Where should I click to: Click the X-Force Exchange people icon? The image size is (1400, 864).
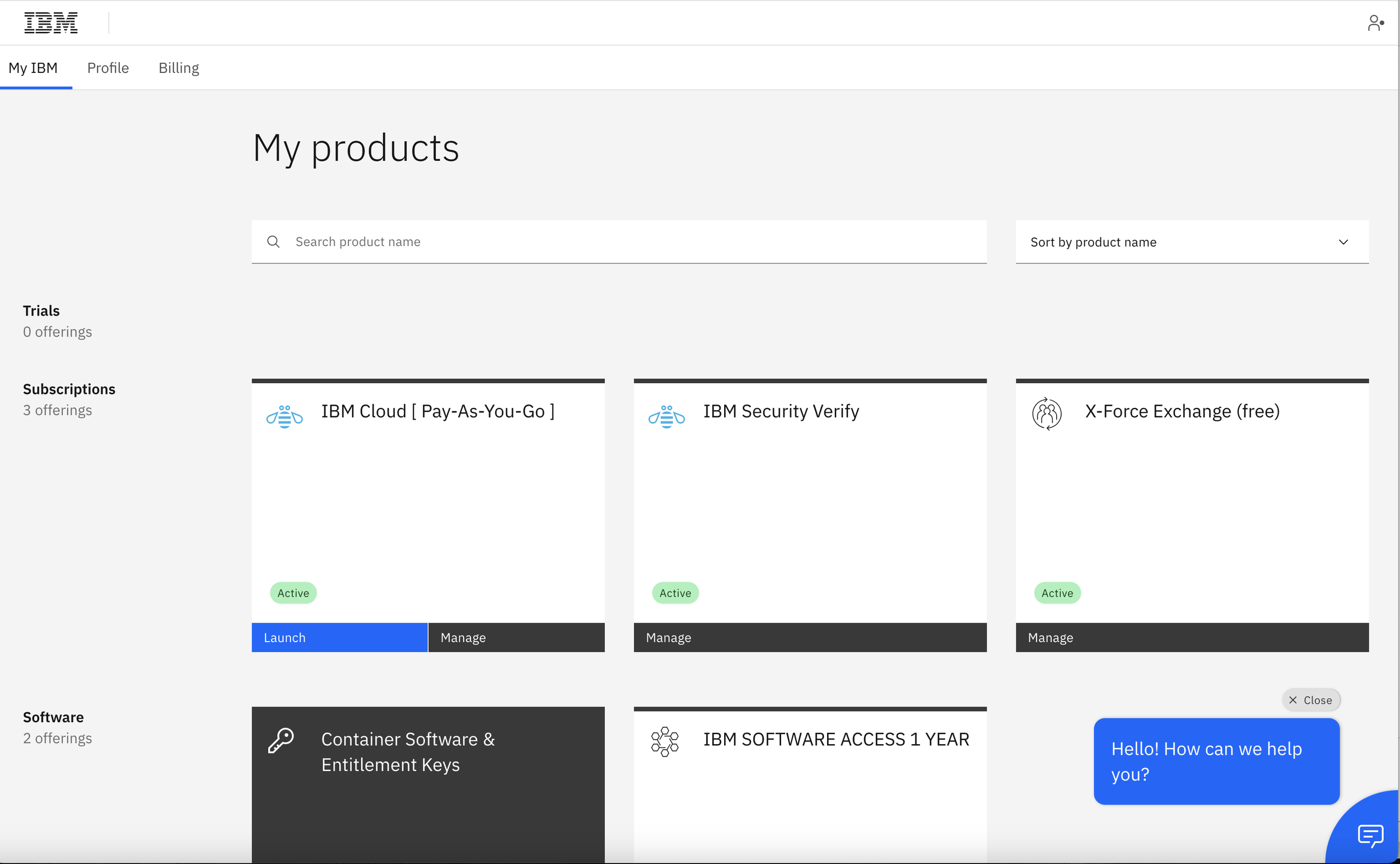[1047, 413]
